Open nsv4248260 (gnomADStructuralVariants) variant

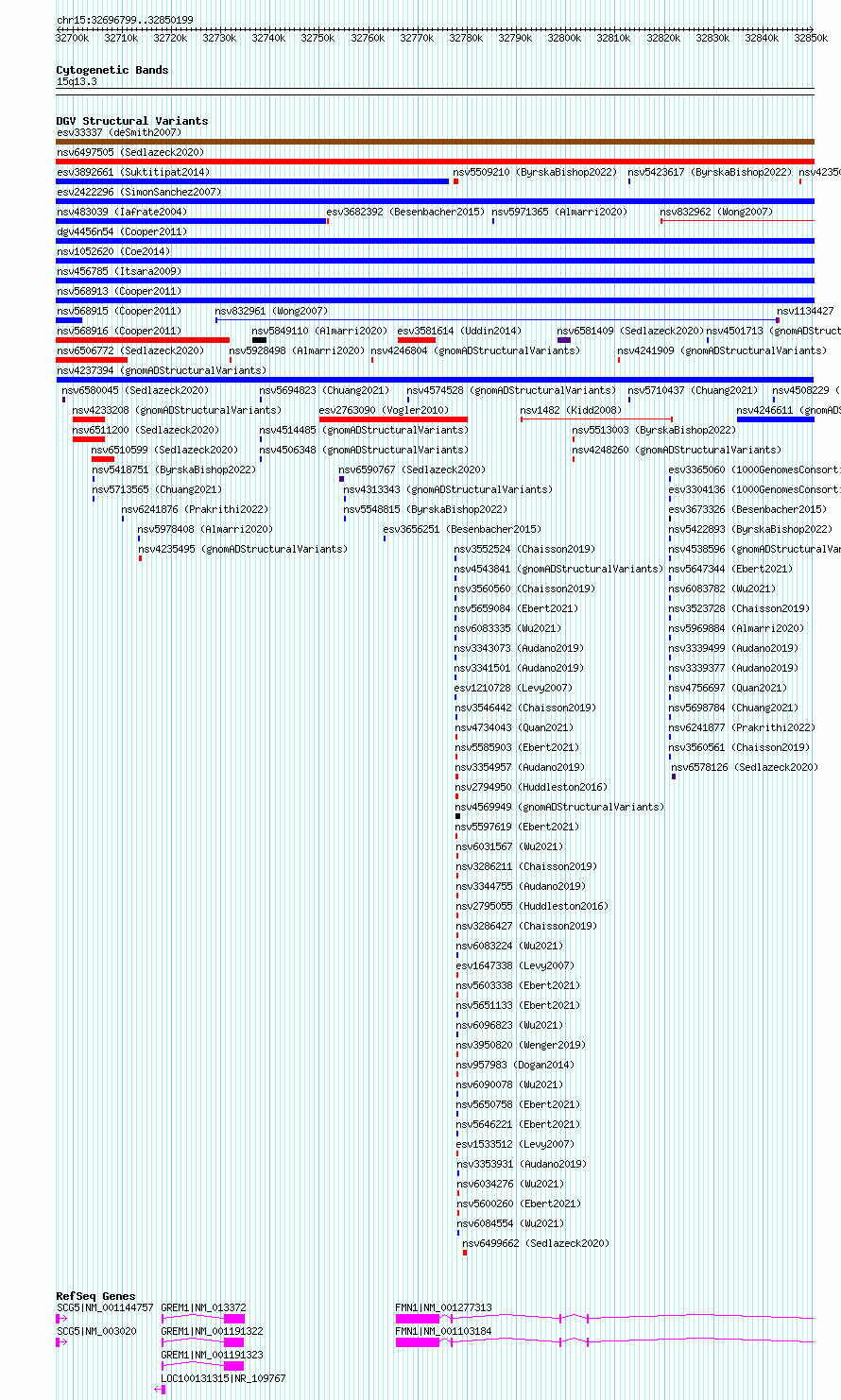(677, 450)
